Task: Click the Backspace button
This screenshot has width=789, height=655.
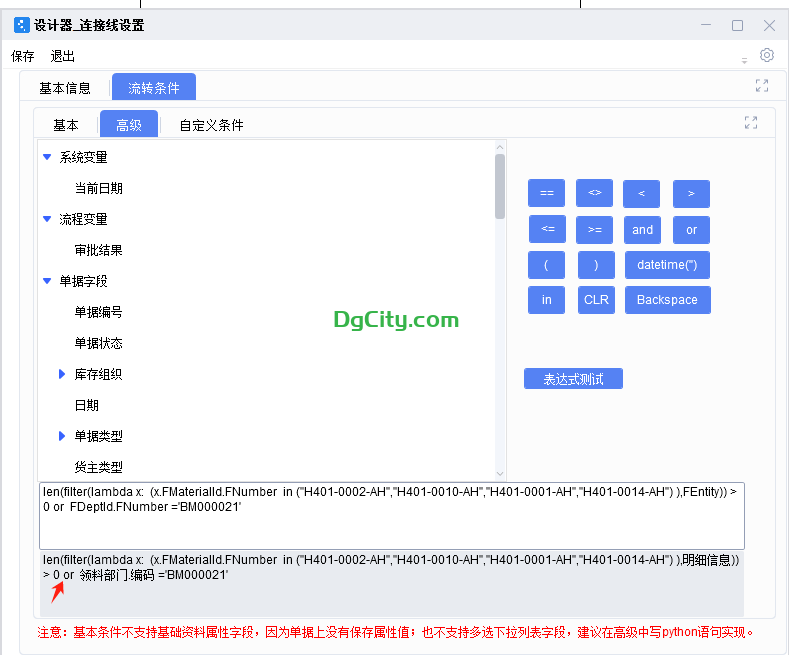Action: pyautogui.click(x=668, y=300)
